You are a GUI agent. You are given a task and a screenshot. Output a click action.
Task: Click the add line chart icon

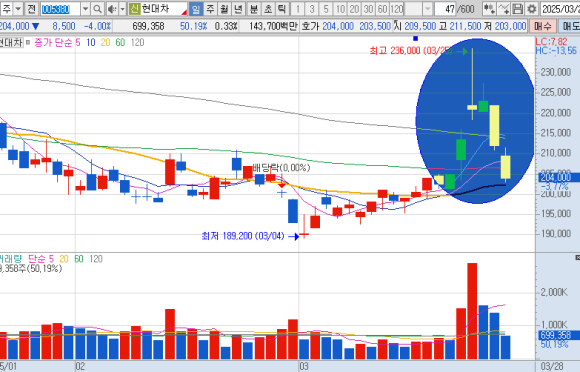503,9
